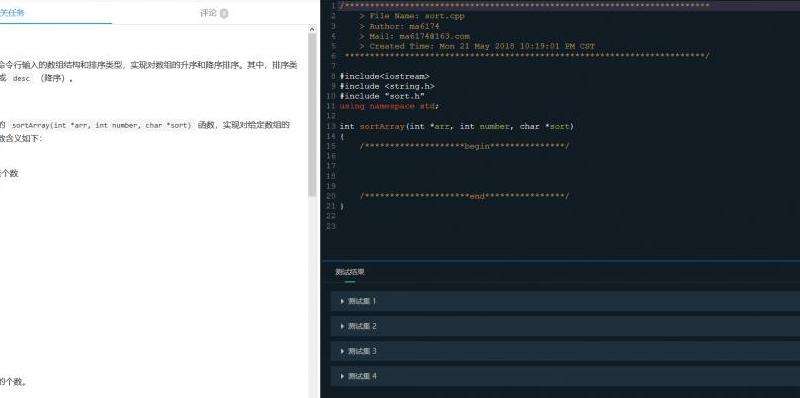This screenshot has height=398, width=800.
Task: Click the 'int number' parameter in the editor
Action: [x=485, y=127]
